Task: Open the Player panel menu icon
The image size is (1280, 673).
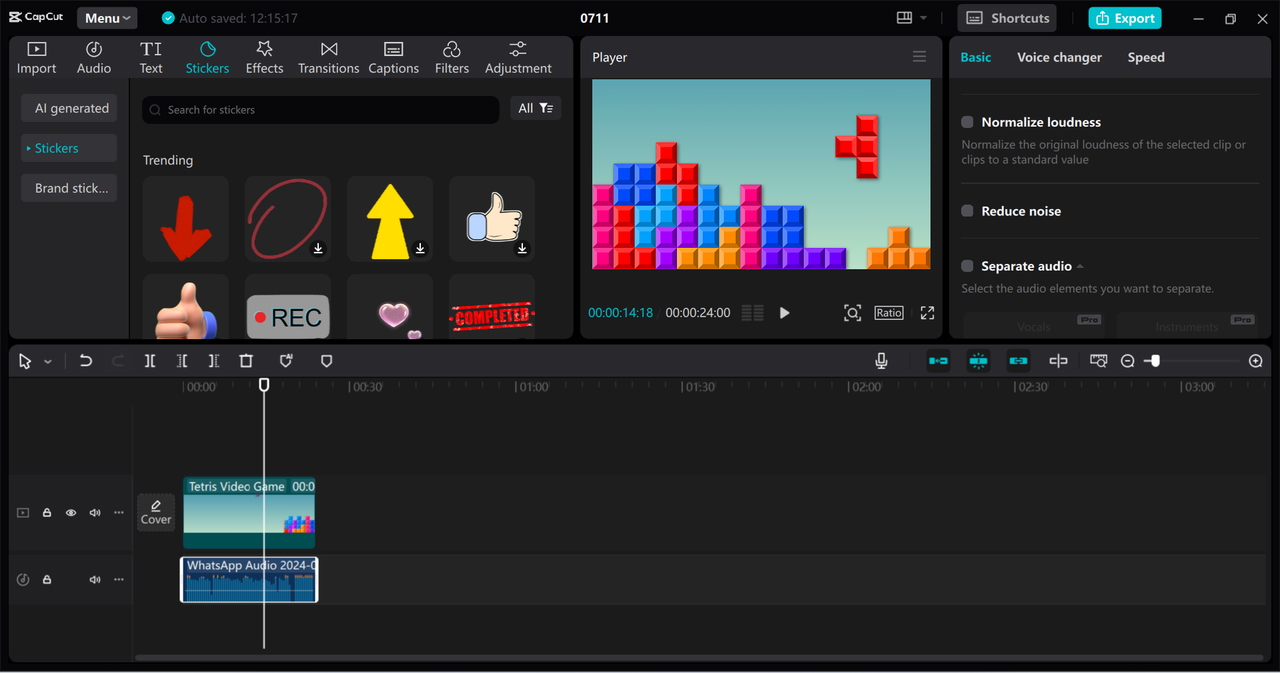Action: click(x=919, y=57)
